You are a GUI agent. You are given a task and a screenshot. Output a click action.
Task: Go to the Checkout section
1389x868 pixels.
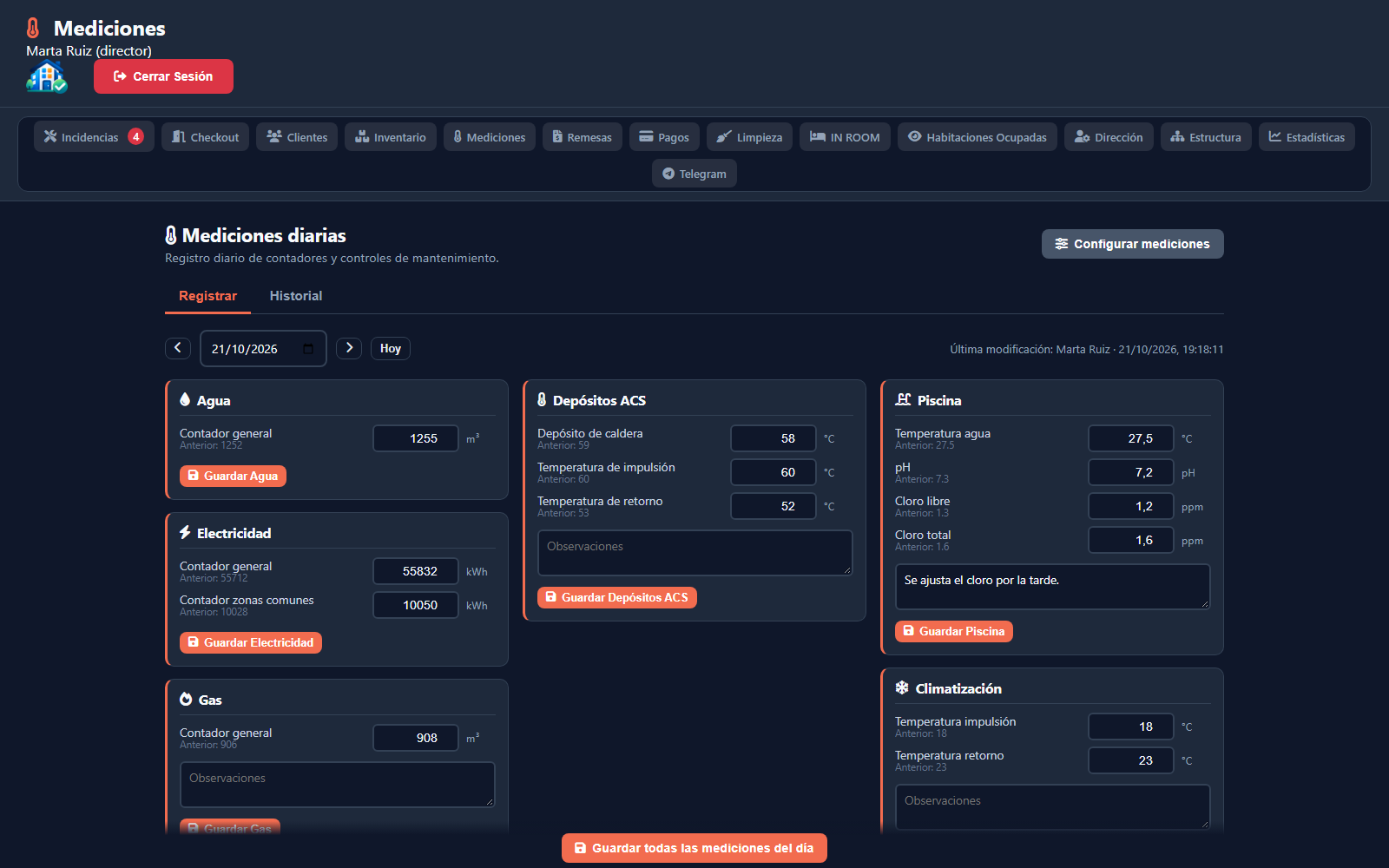point(206,137)
